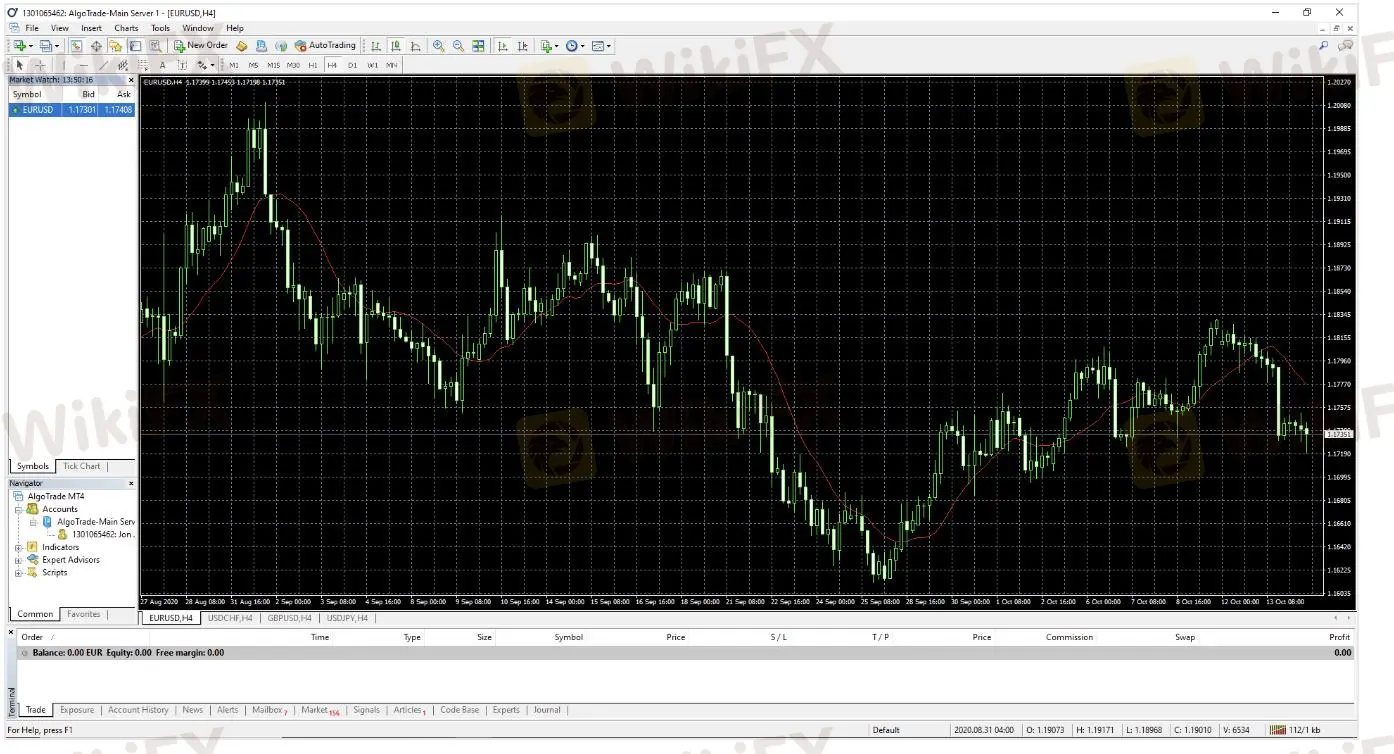Toggle the M15 timeframe button
This screenshot has width=1394, height=754.
click(273, 65)
